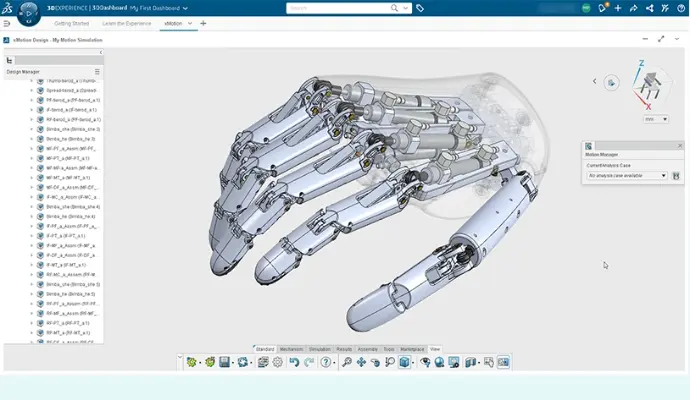
Task: Expand the MF-PT_a_Assm tree node
Action: pos(31,148)
